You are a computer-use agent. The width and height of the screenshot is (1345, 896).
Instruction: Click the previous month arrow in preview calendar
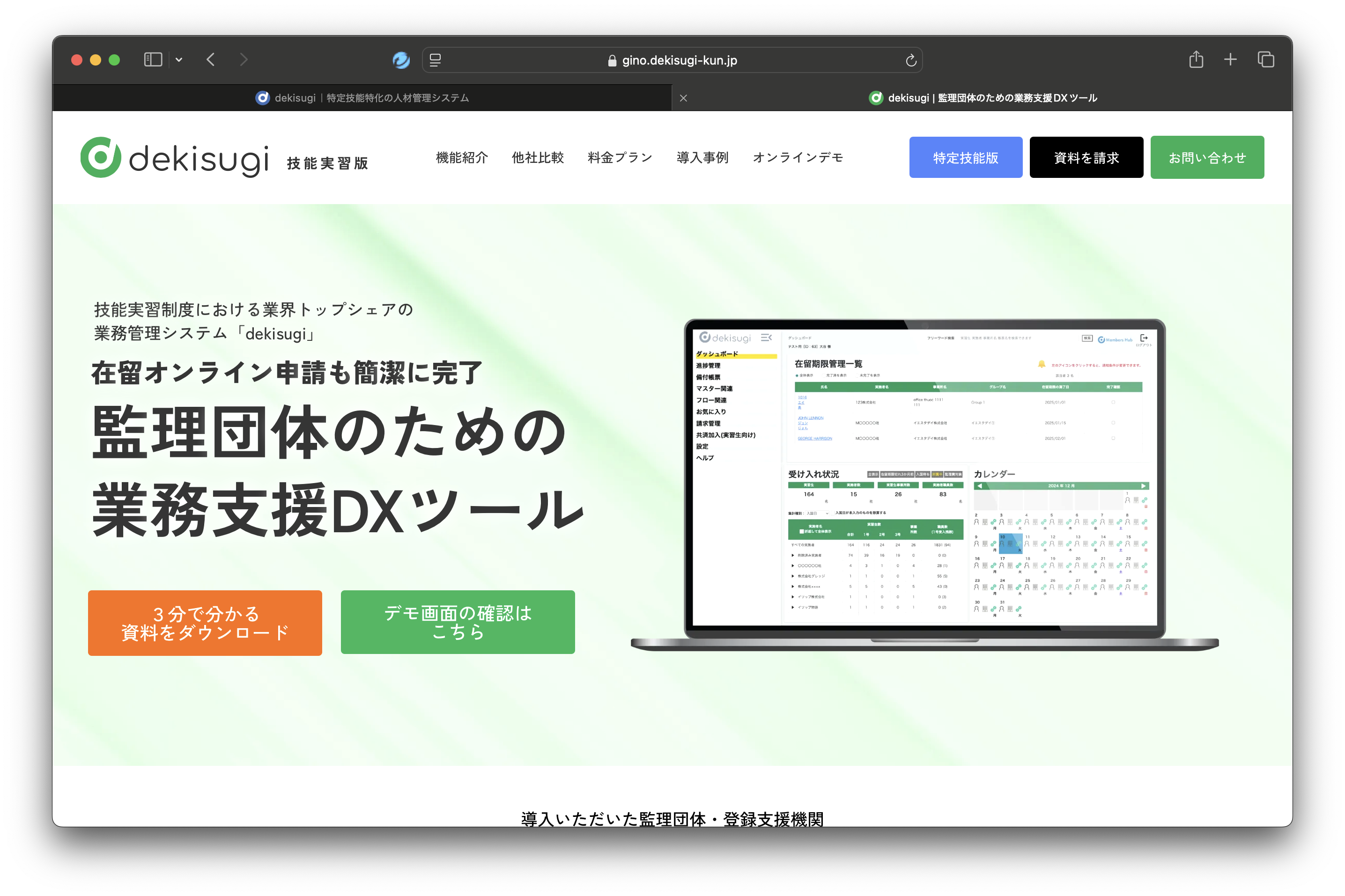979,486
